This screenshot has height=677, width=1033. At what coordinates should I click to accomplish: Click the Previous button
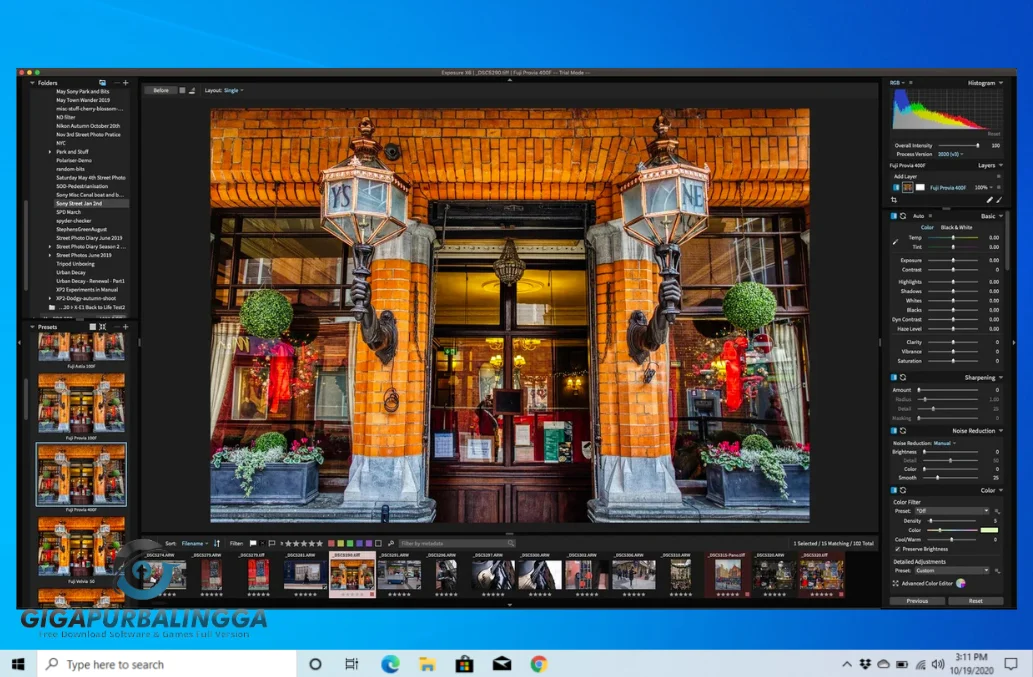coord(917,601)
